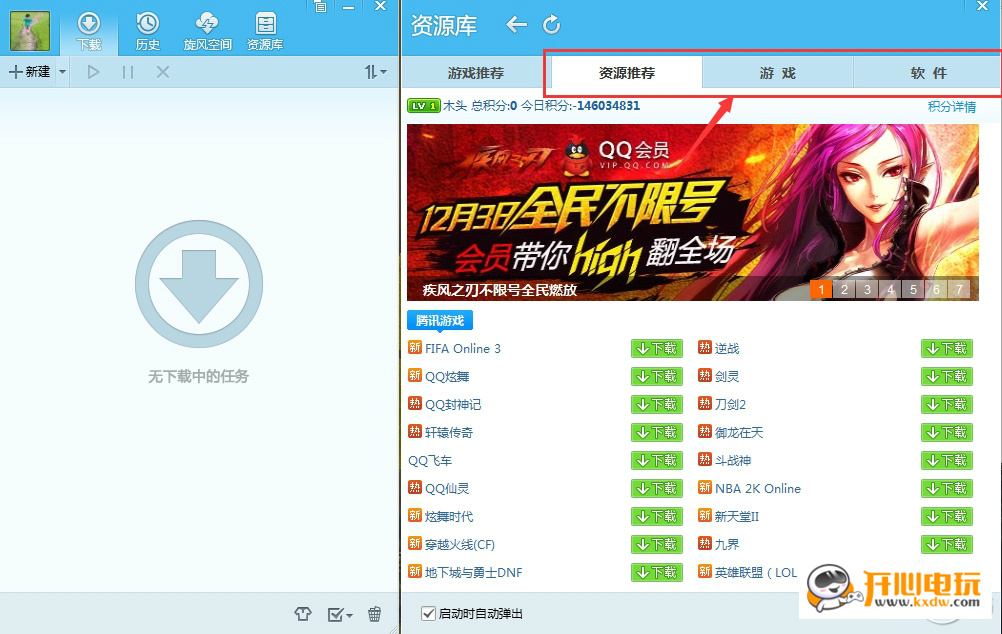This screenshot has height=634, width=1002.
Task: Click the back arrow in 资源库
Action: point(515,24)
